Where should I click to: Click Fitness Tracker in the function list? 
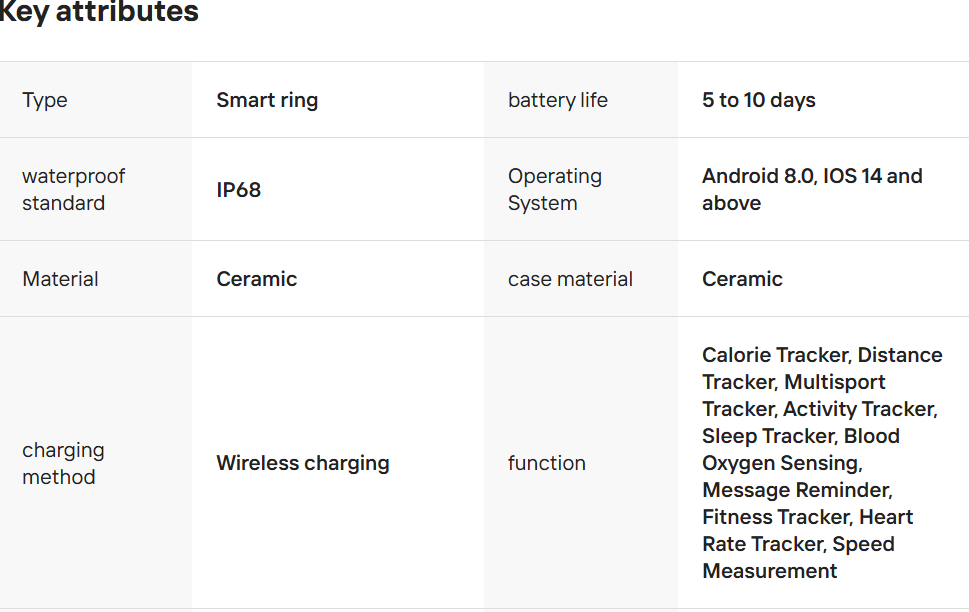775,517
